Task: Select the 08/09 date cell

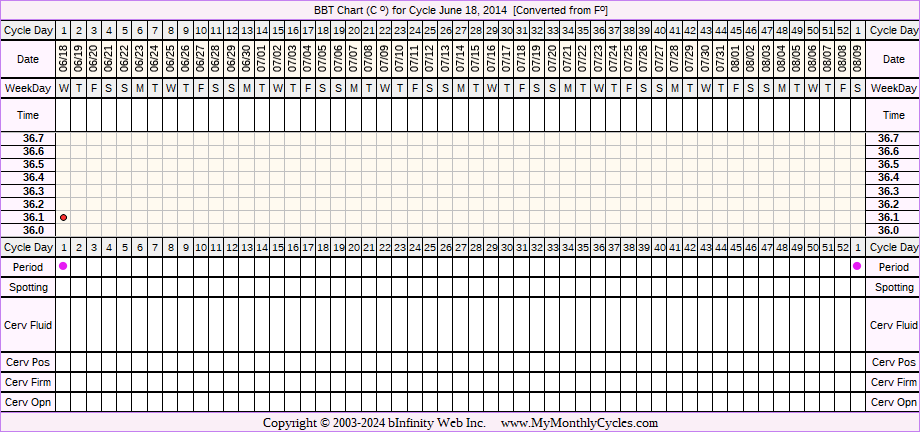Action: click(x=858, y=59)
